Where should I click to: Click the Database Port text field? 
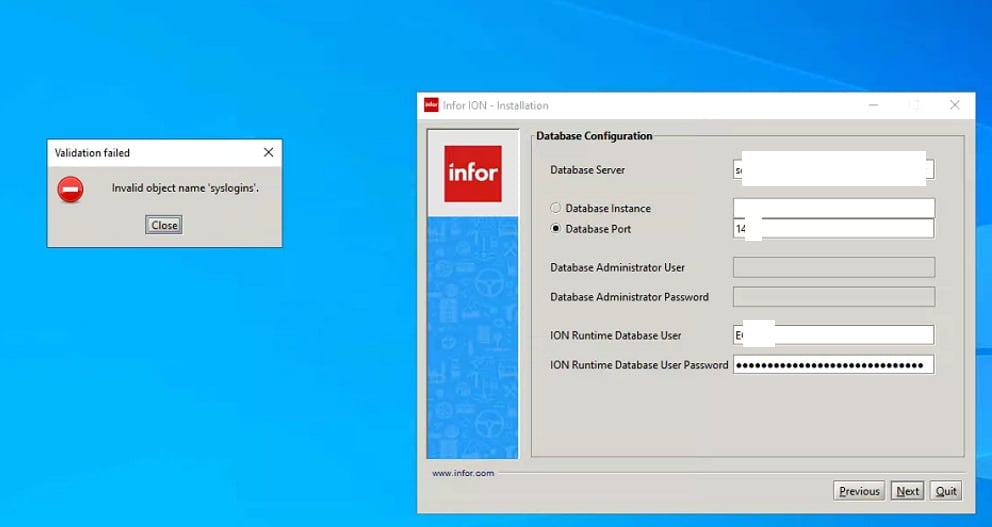pos(833,229)
